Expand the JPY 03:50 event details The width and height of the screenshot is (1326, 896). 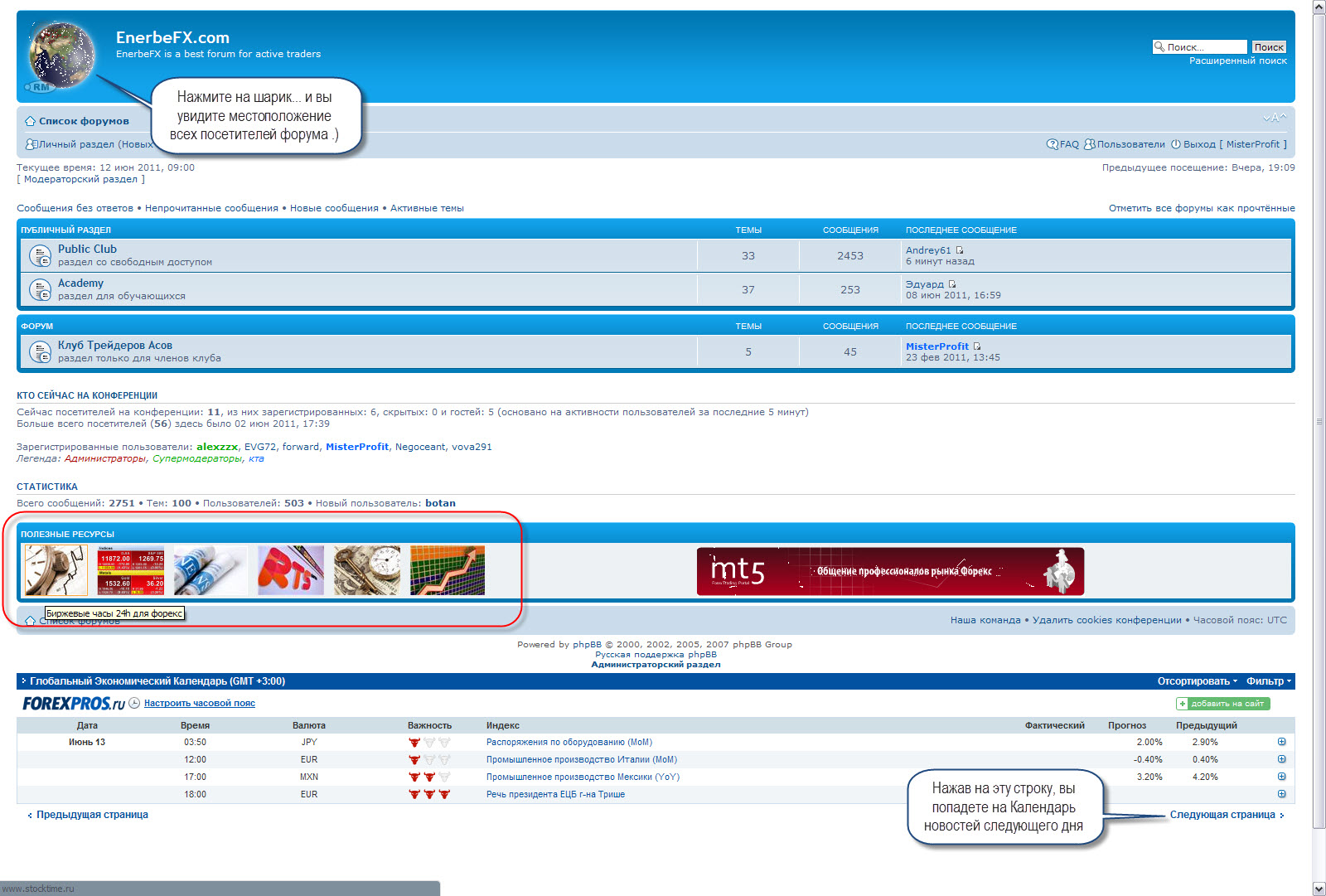click(1281, 742)
